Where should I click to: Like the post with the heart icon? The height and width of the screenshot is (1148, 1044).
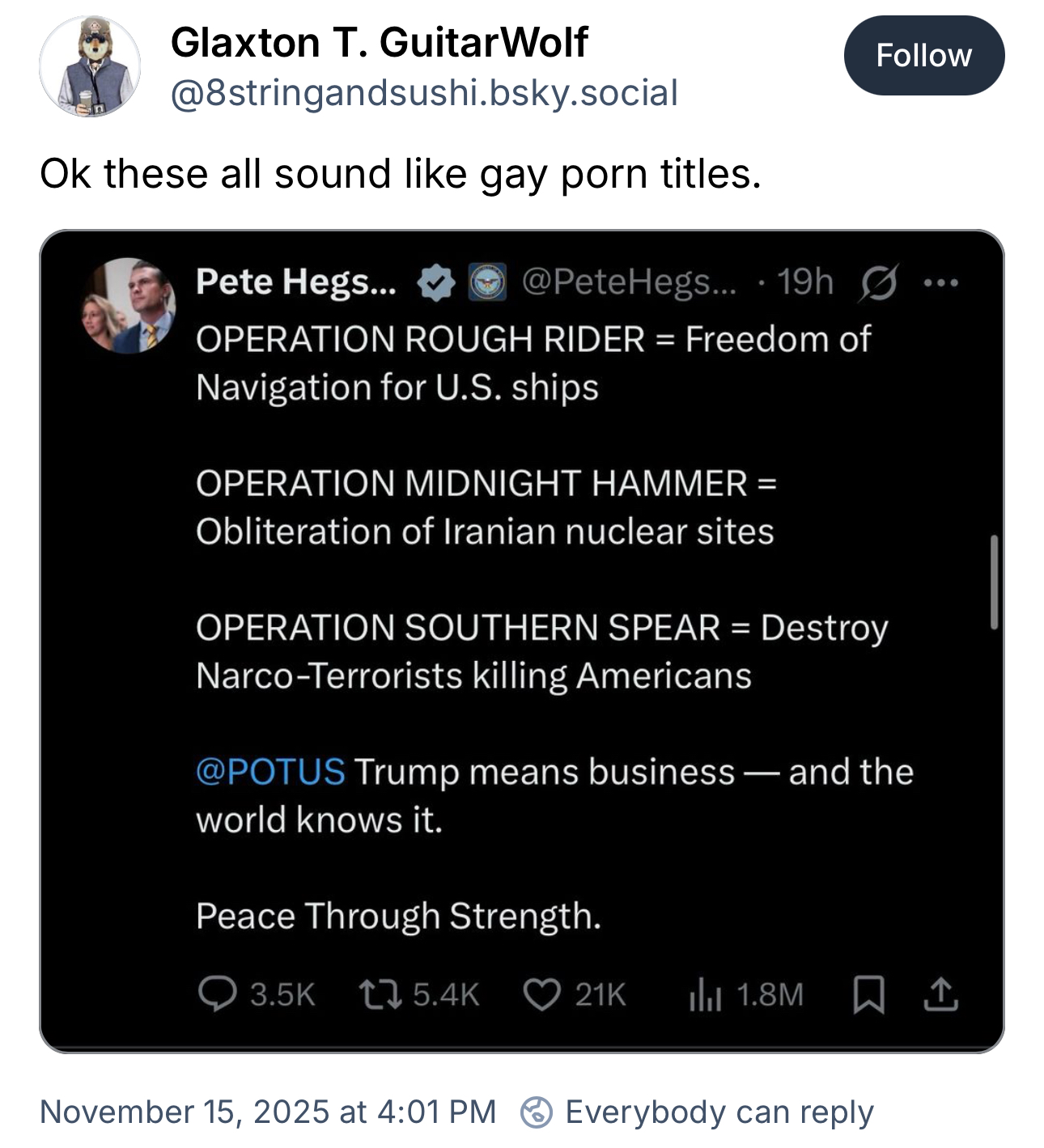(x=541, y=994)
